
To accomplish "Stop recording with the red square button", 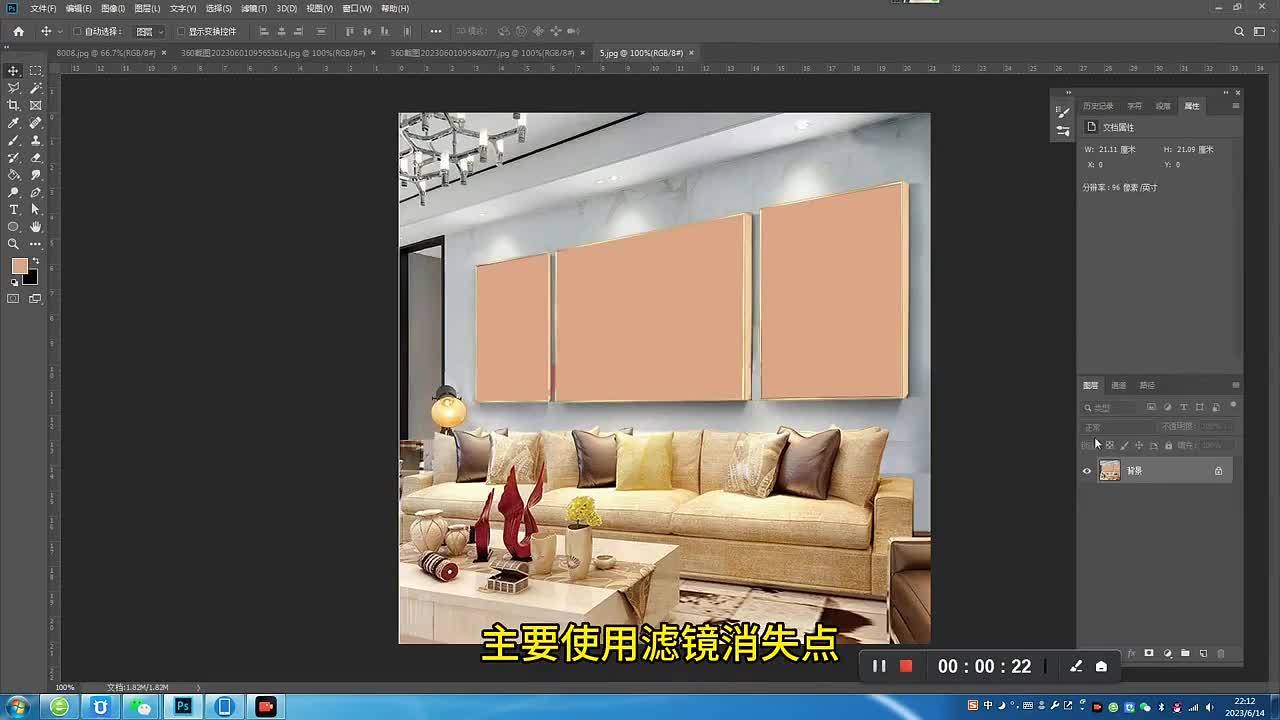I will [x=905, y=666].
